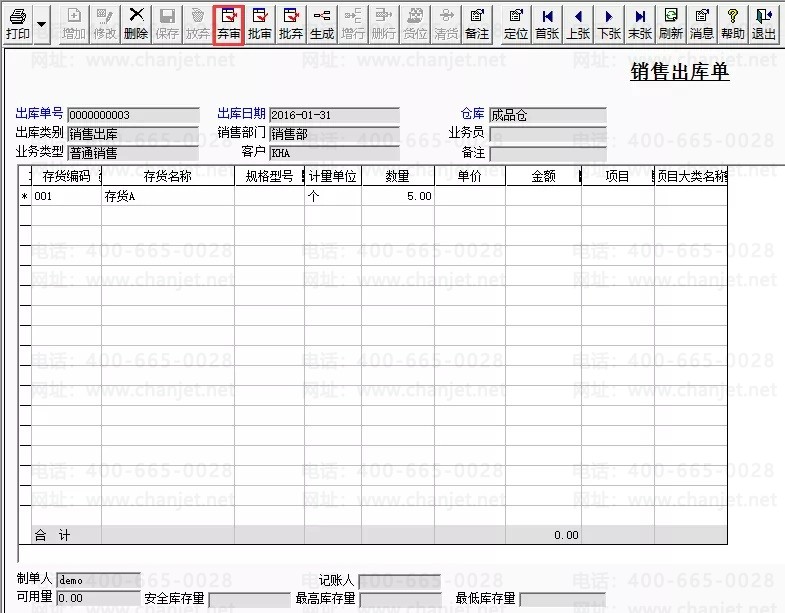Go to 首张 first record
This screenshot has height=613, width=785.
coord(547,24)
